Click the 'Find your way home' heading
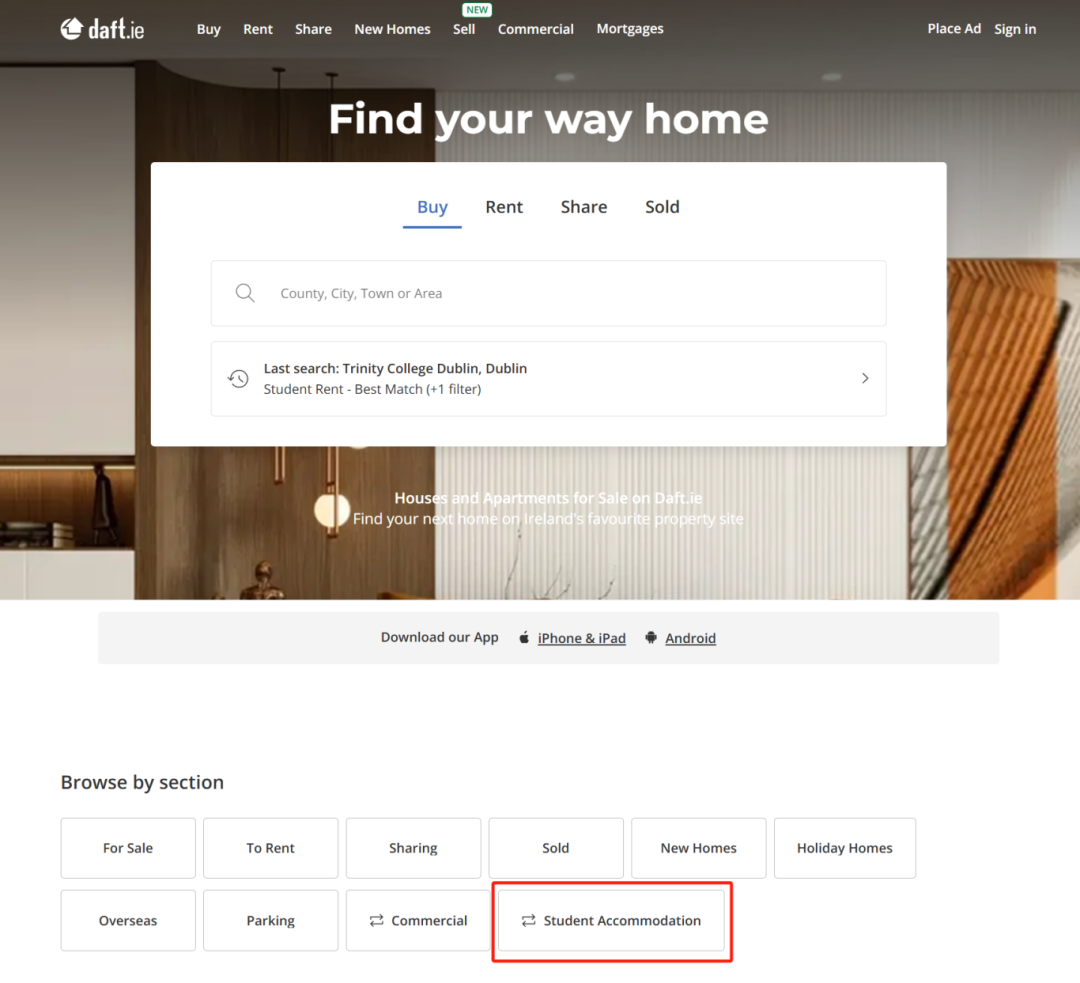Viewport: 1080px width, 983px height. tap(548, 119)
